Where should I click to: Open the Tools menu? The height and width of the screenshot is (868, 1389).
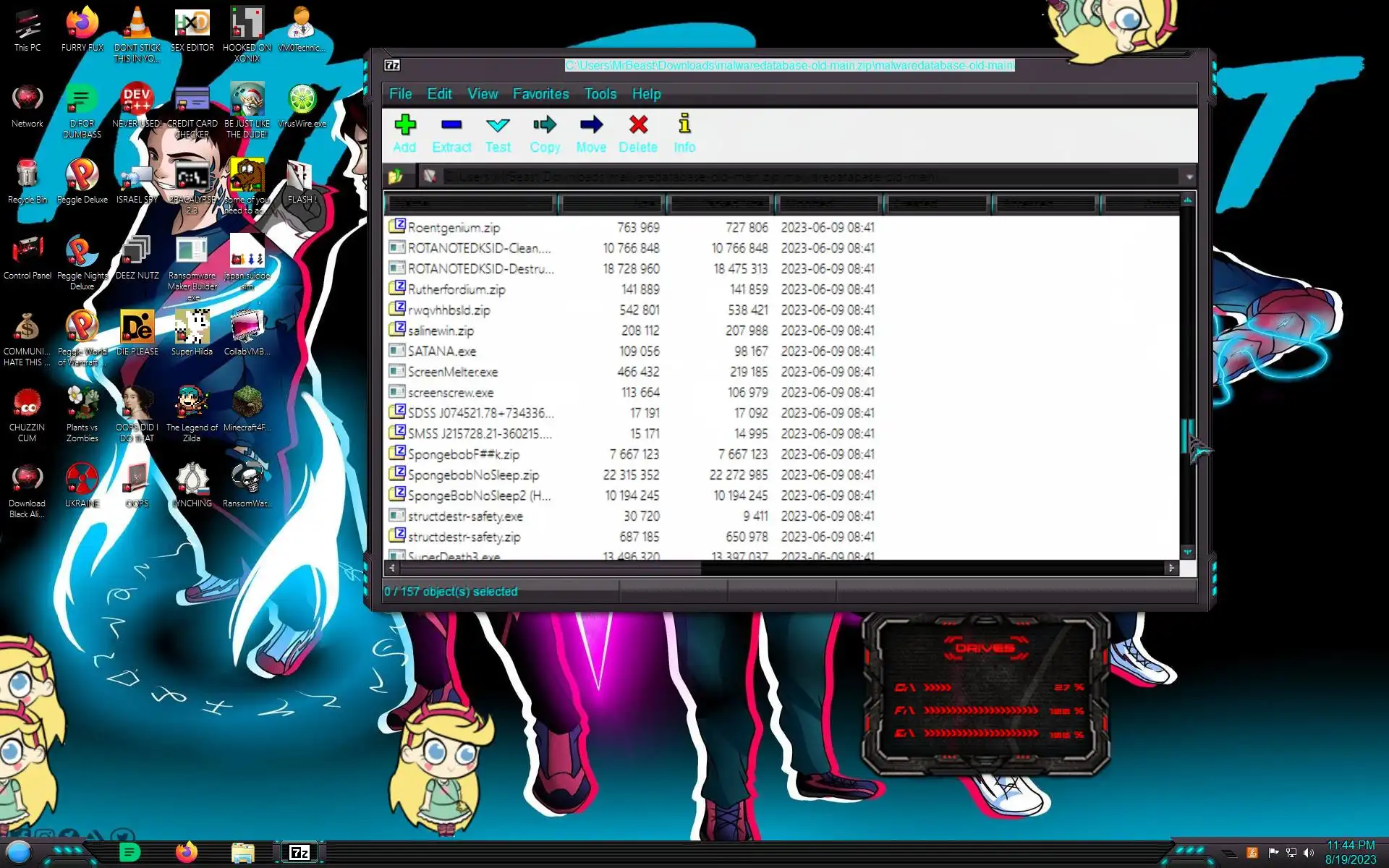point(600,94)
